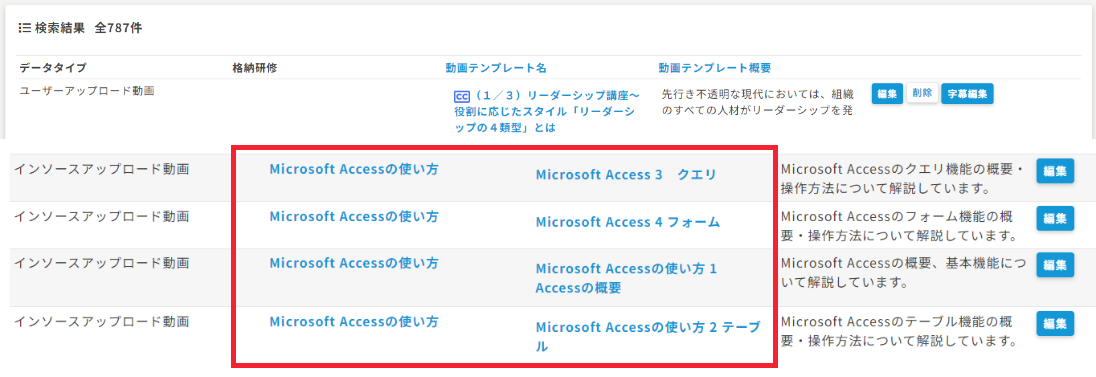Sort by 動画テンプレート名 column header
Image resolution: width=1096 pixels, height=377 pixels.
coord(496,68)
